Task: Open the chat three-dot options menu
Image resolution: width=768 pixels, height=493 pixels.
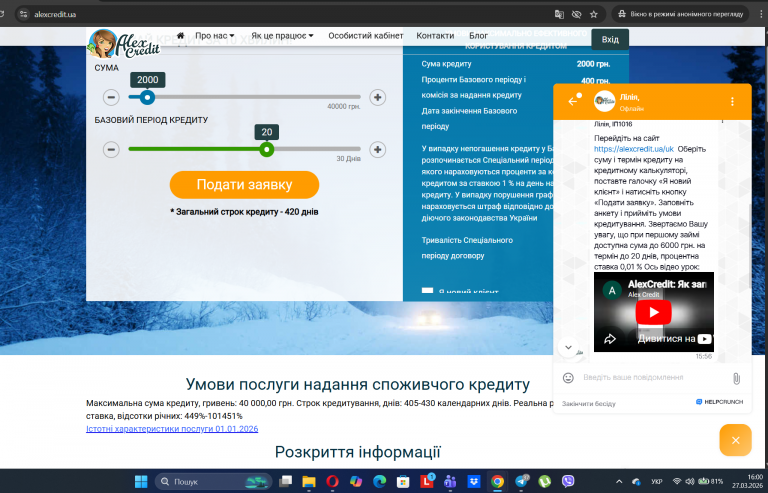Action: click(x=732, y=101)
